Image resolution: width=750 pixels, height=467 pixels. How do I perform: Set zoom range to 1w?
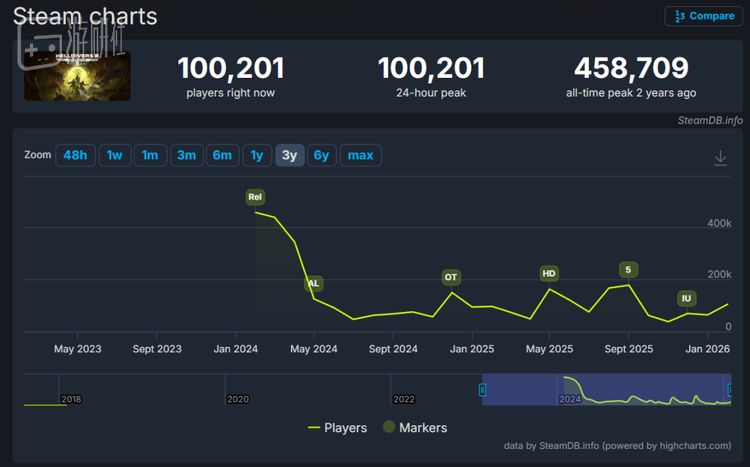point(115,155)
